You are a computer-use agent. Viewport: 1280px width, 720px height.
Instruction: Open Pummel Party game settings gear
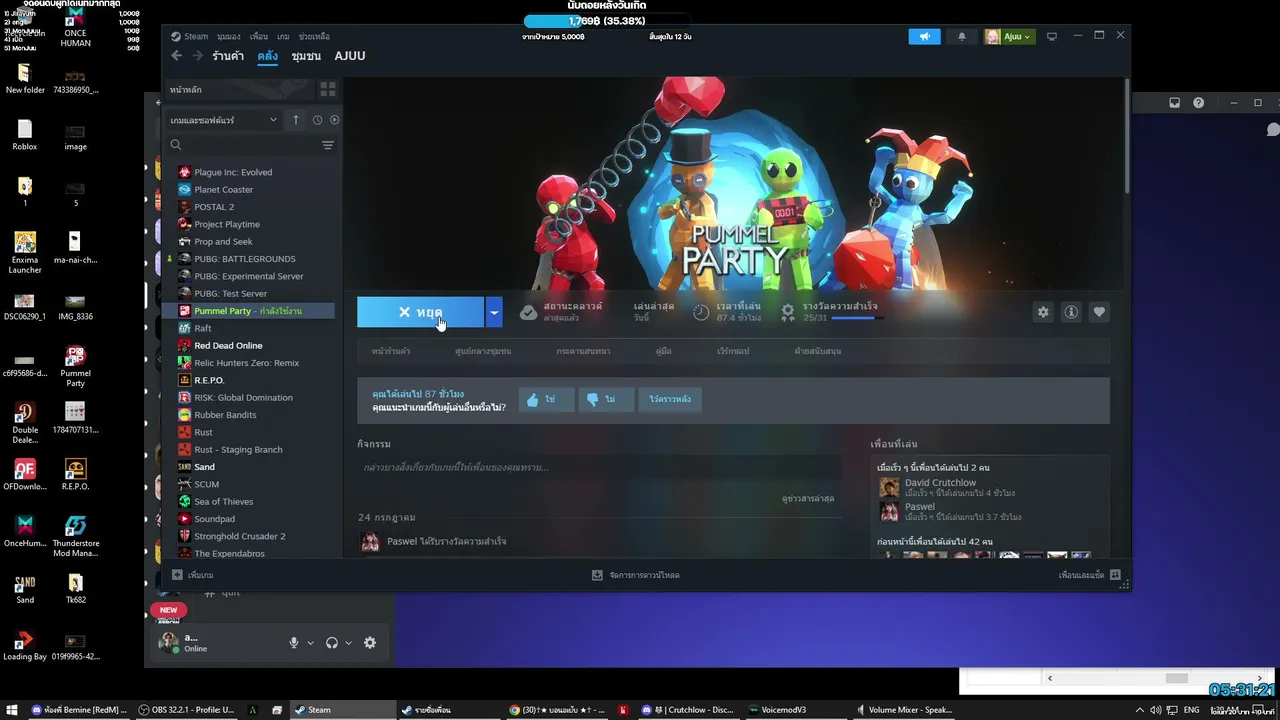coord(1043,312)
